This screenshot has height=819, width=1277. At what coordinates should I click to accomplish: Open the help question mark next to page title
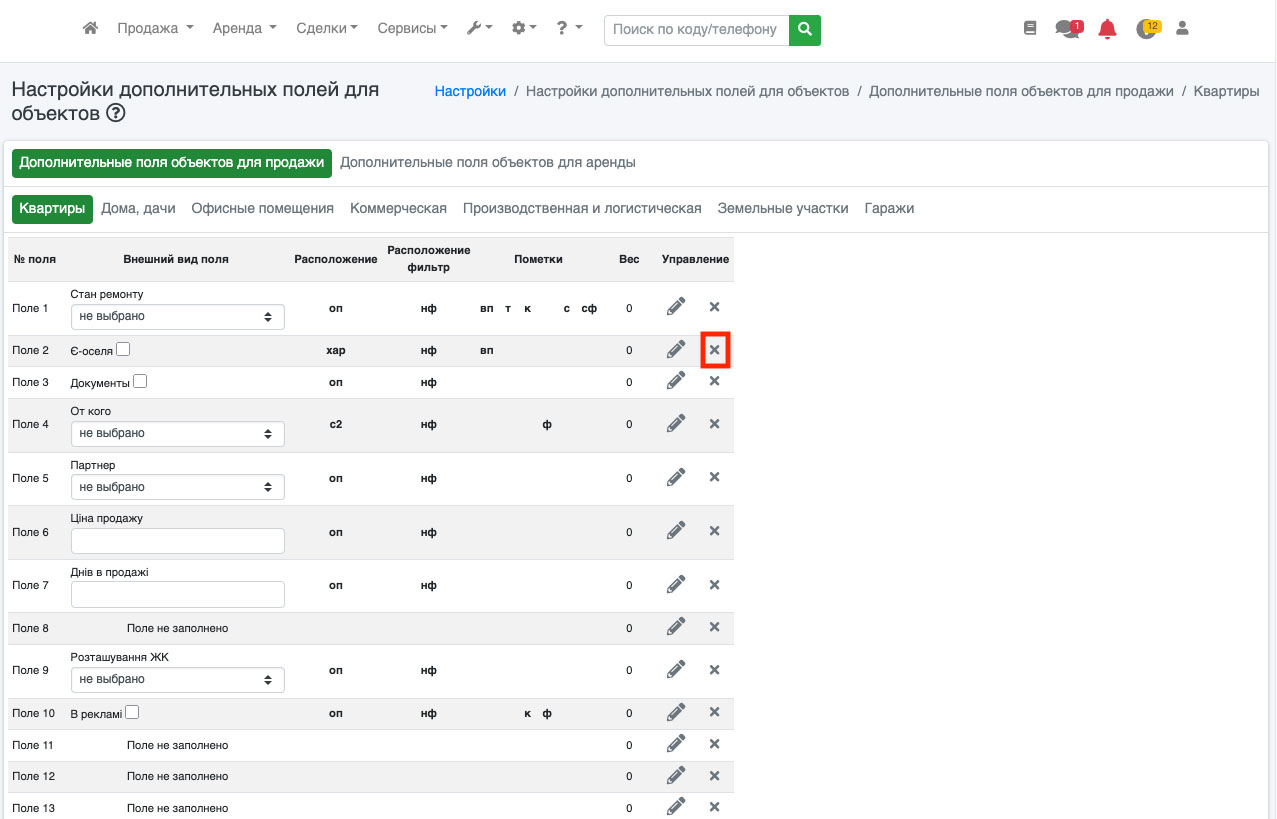[116, 114]
